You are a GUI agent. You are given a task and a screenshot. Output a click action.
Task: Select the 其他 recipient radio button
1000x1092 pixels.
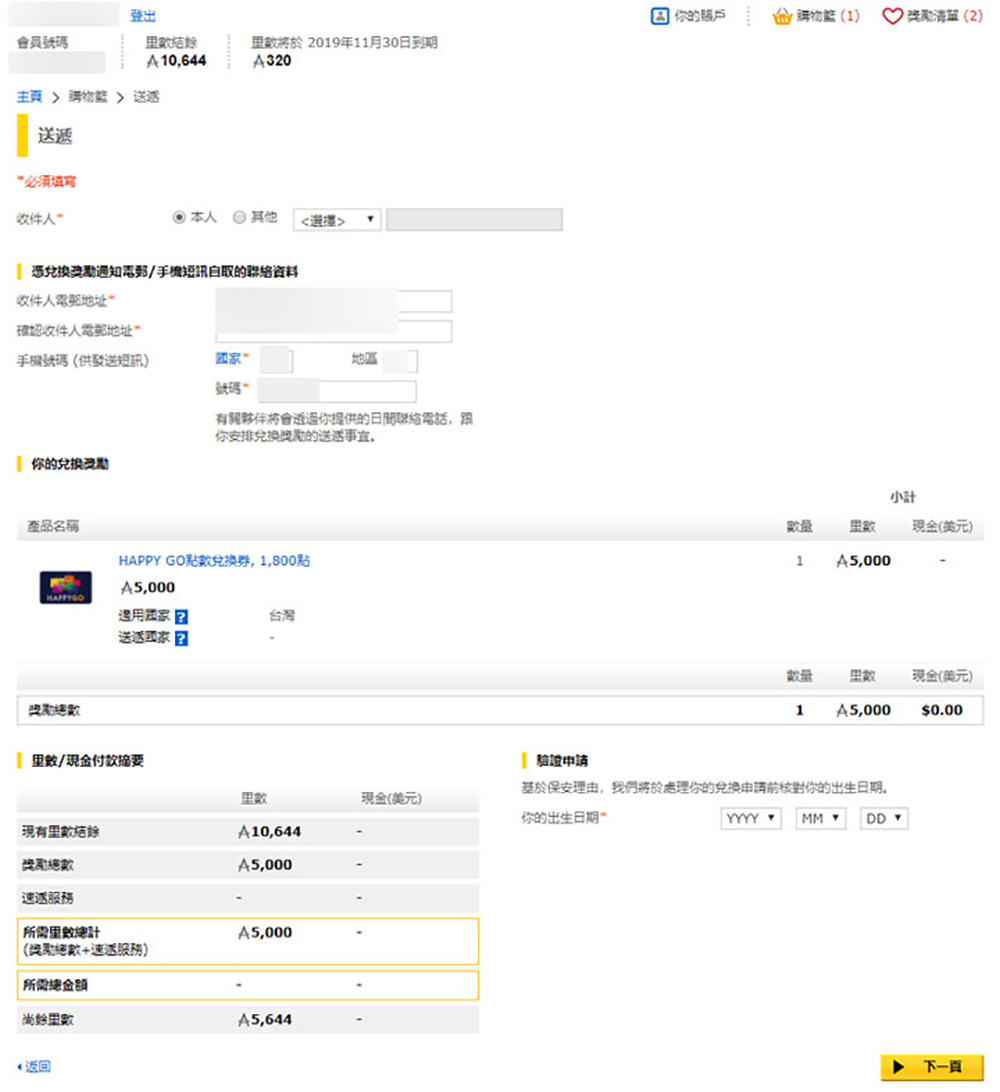tap(240, 218)
